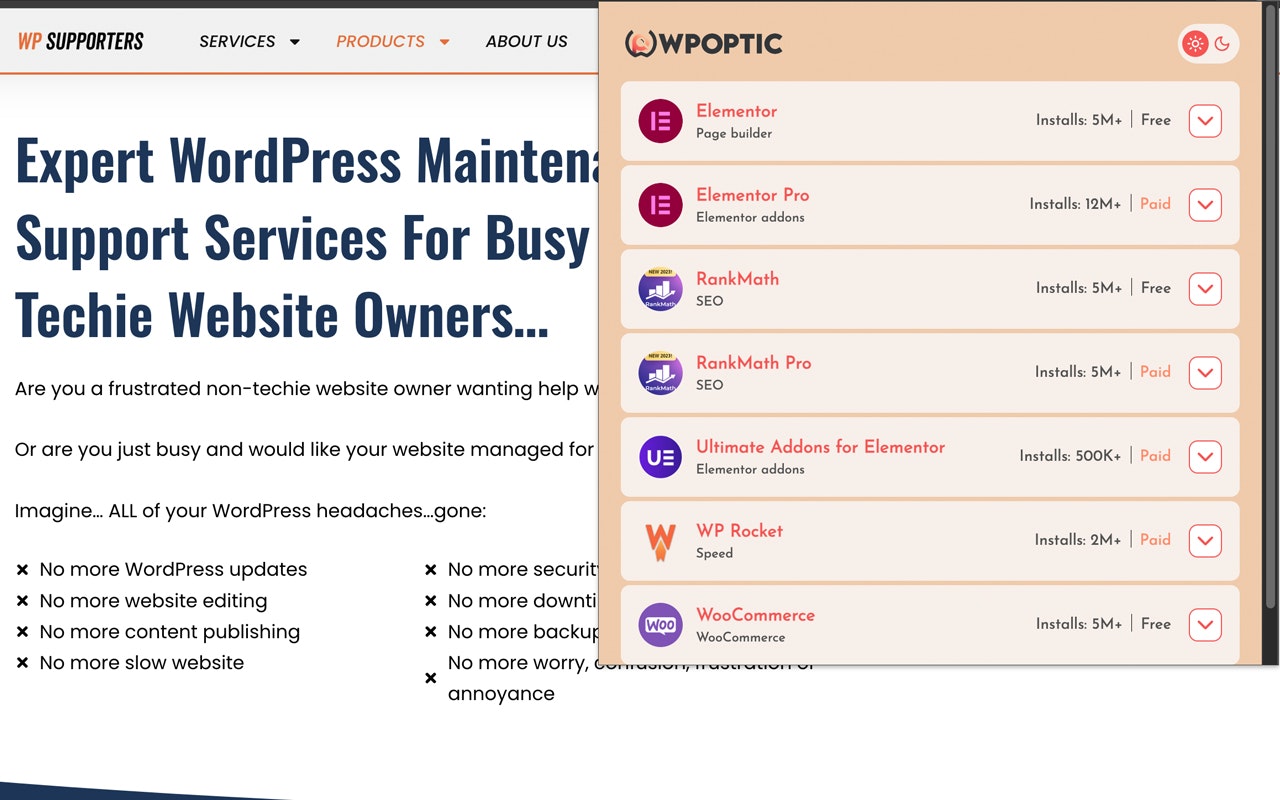Click 'No more WordPress updates' text
Viewport: 1280px width, 800px height.
[173, 569]
